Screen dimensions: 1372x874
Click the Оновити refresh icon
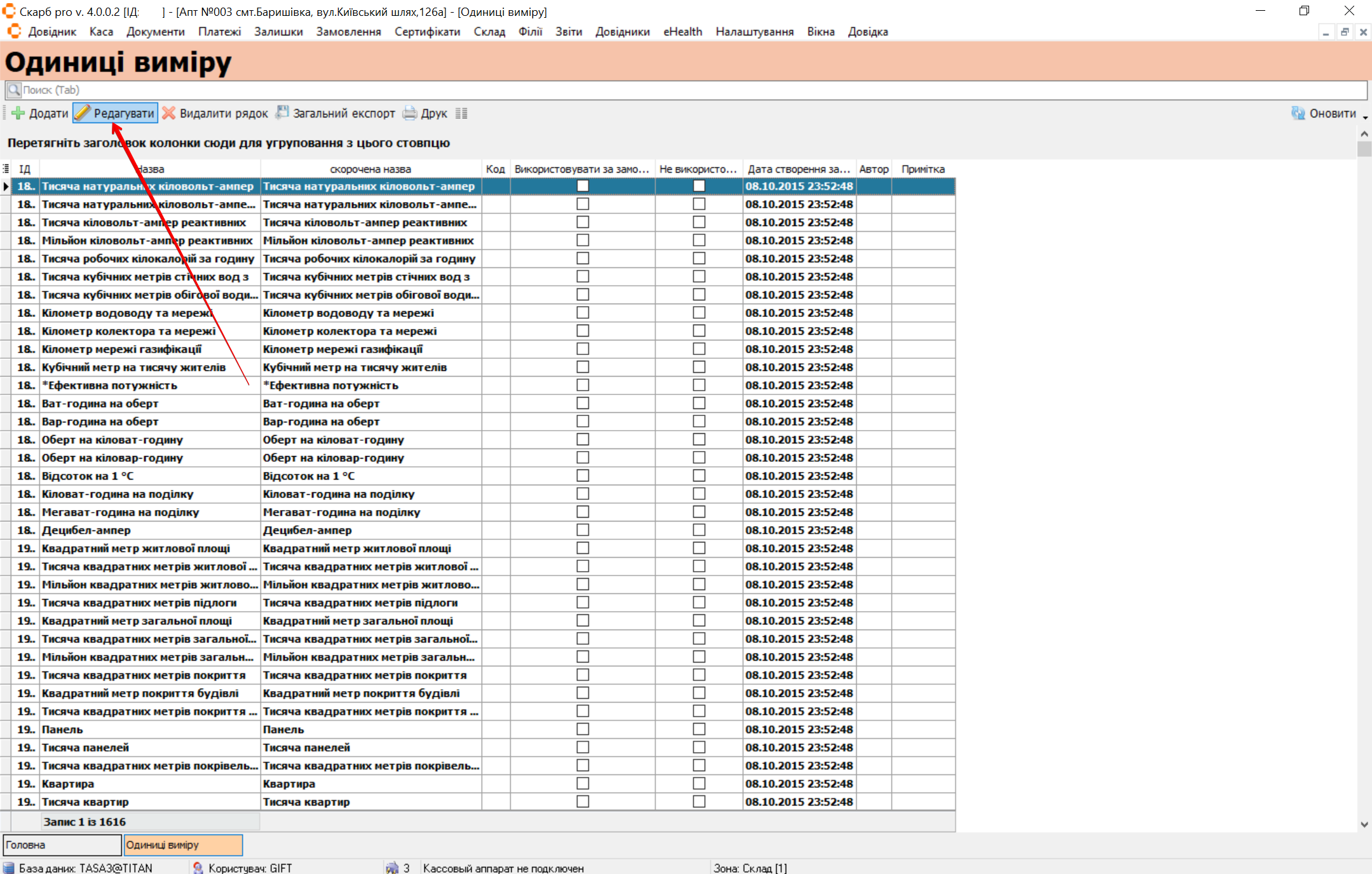pos(1298,113)
